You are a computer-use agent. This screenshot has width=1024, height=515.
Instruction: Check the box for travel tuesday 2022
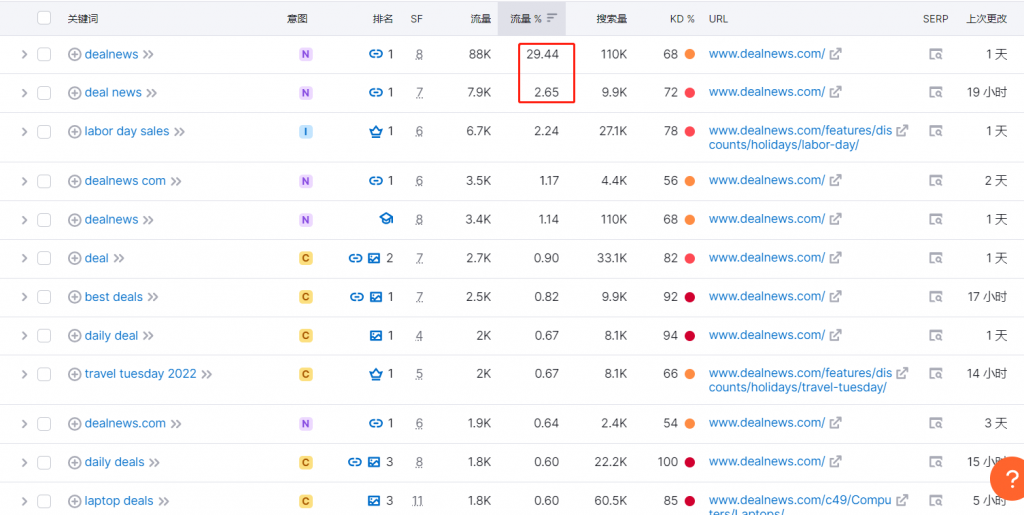point(44,374)
